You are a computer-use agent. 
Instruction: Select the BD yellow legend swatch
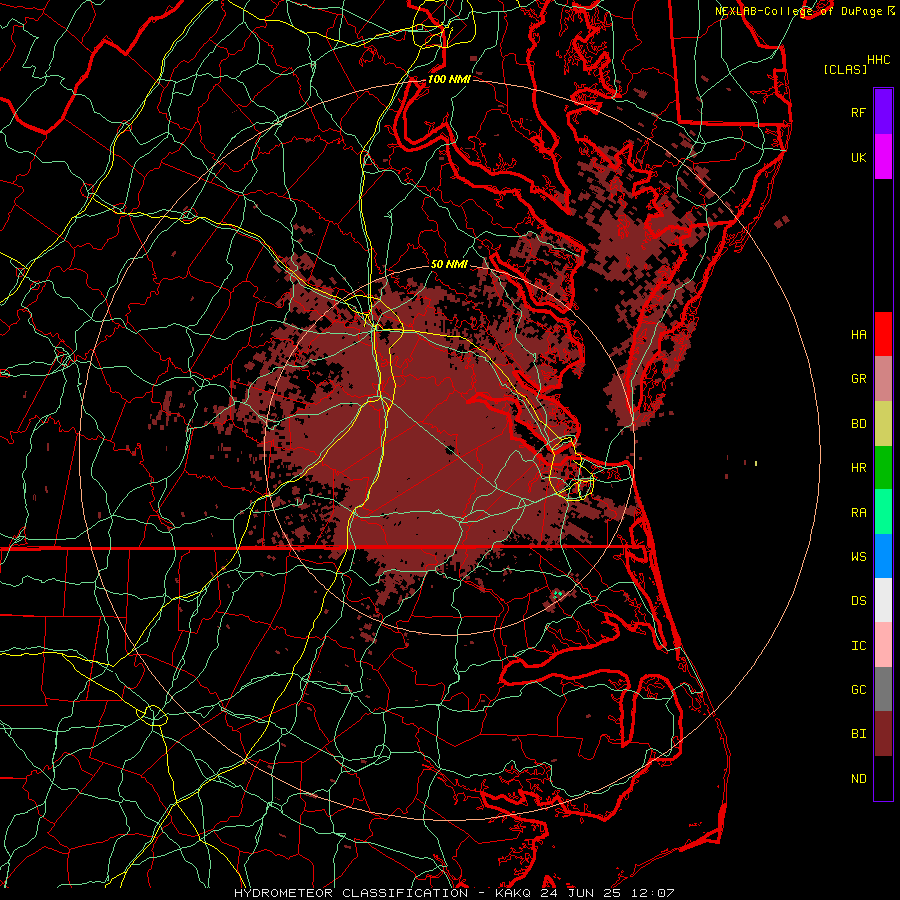883,424
